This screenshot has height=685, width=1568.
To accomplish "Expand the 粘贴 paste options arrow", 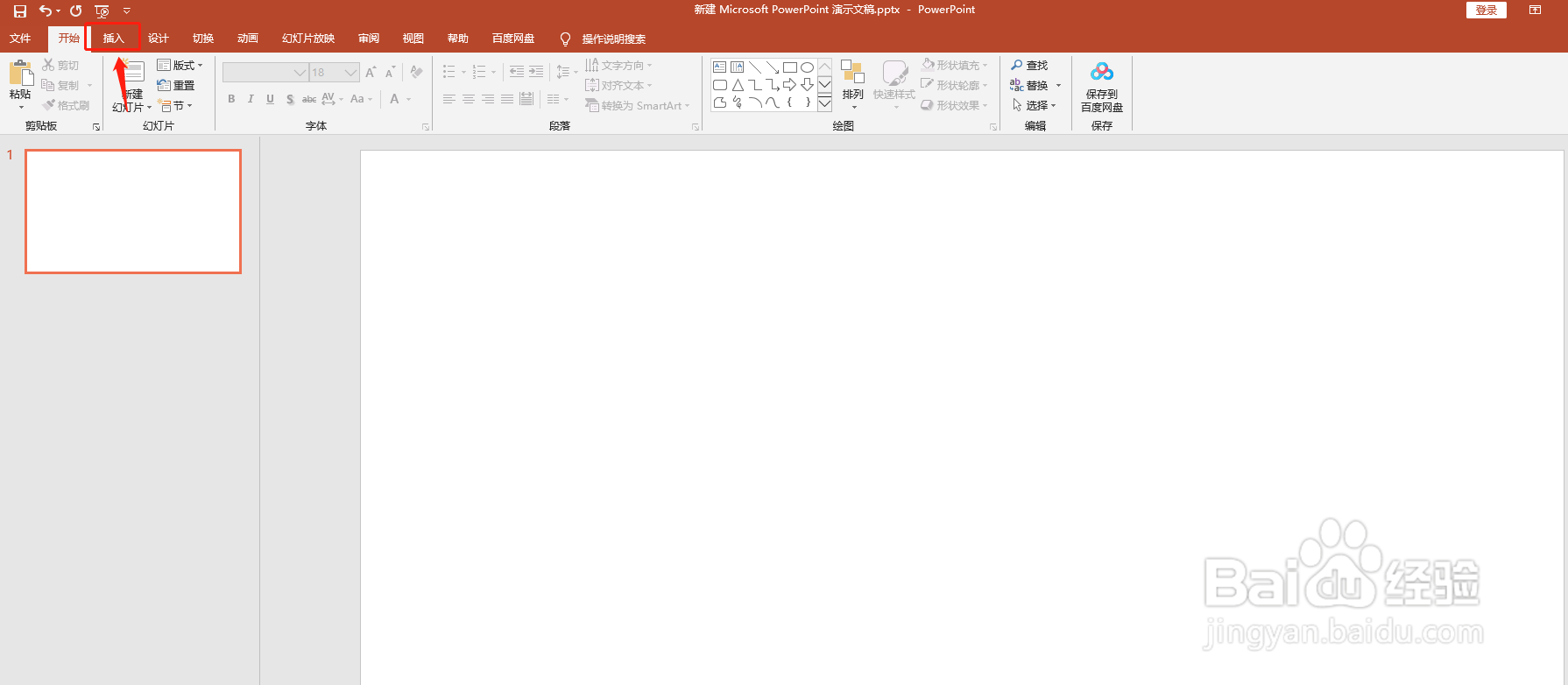I will [x=20, y=107].
